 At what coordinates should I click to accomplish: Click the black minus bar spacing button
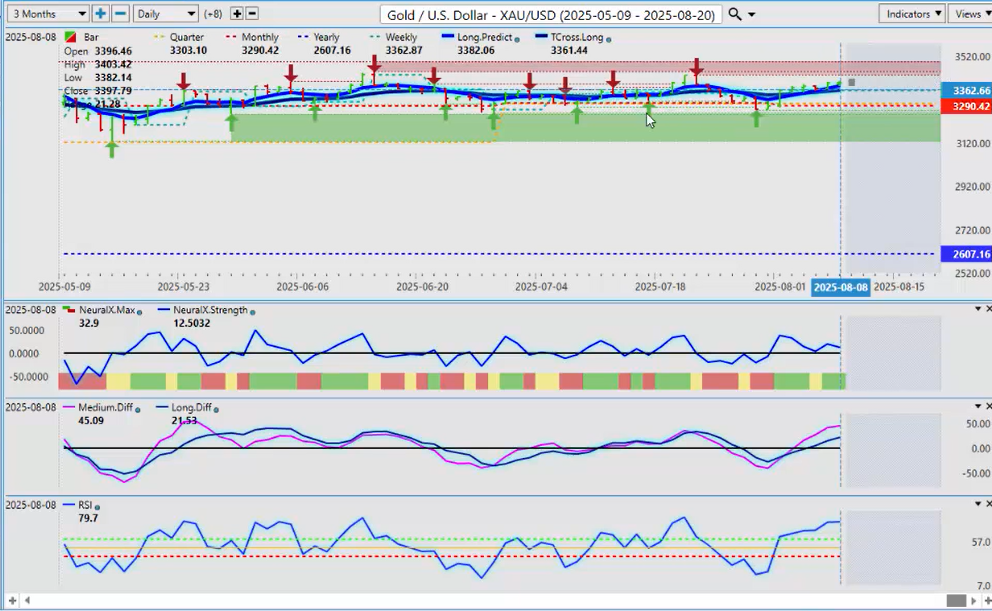point(252,14)
